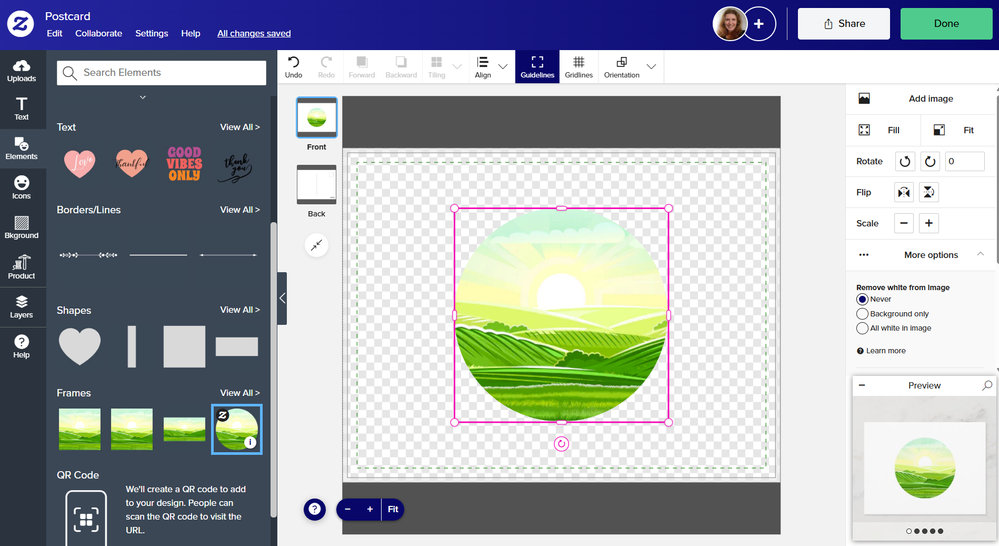Open the Settings menu
The height and width of the screenshot is (546, 999).
(x=152, y=33)
